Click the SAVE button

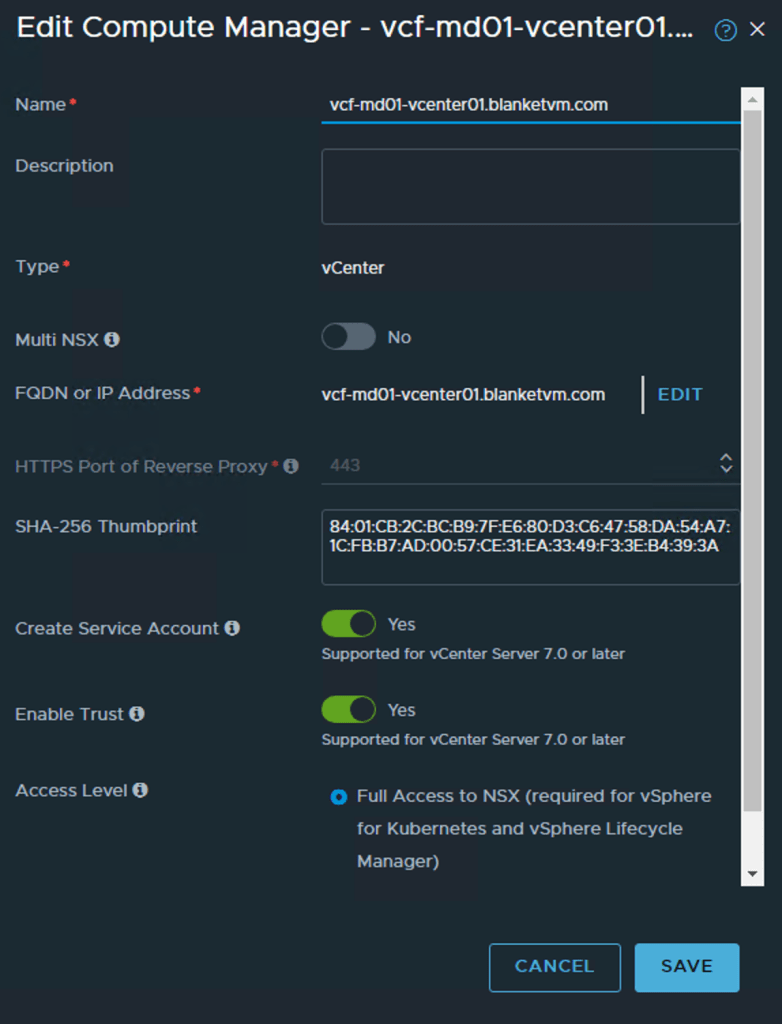[x=687, y=967]
